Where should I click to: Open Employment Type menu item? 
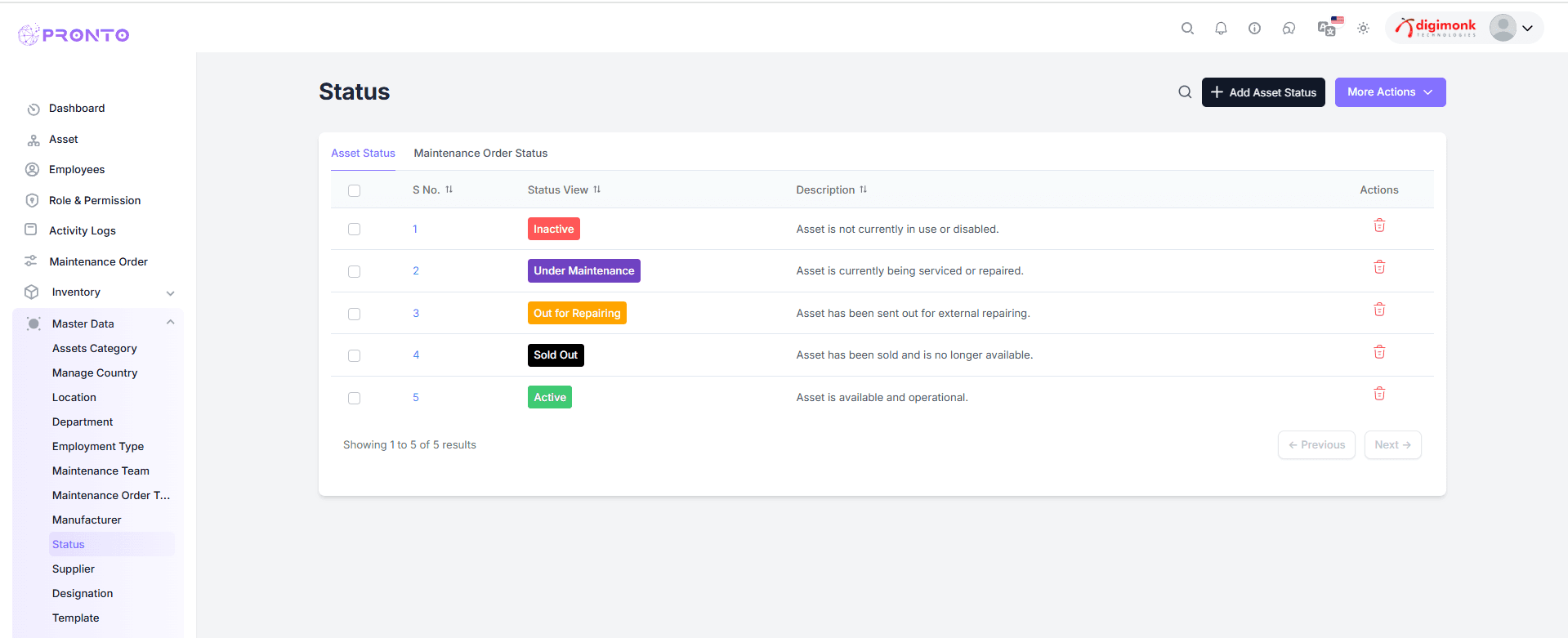(98, 446)
